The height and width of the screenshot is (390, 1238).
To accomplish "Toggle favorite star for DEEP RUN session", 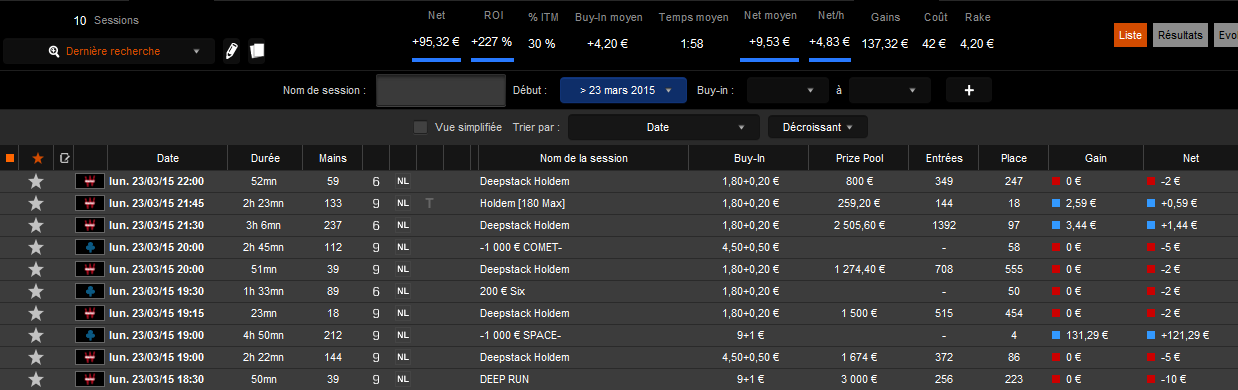I will click(36, 379).
